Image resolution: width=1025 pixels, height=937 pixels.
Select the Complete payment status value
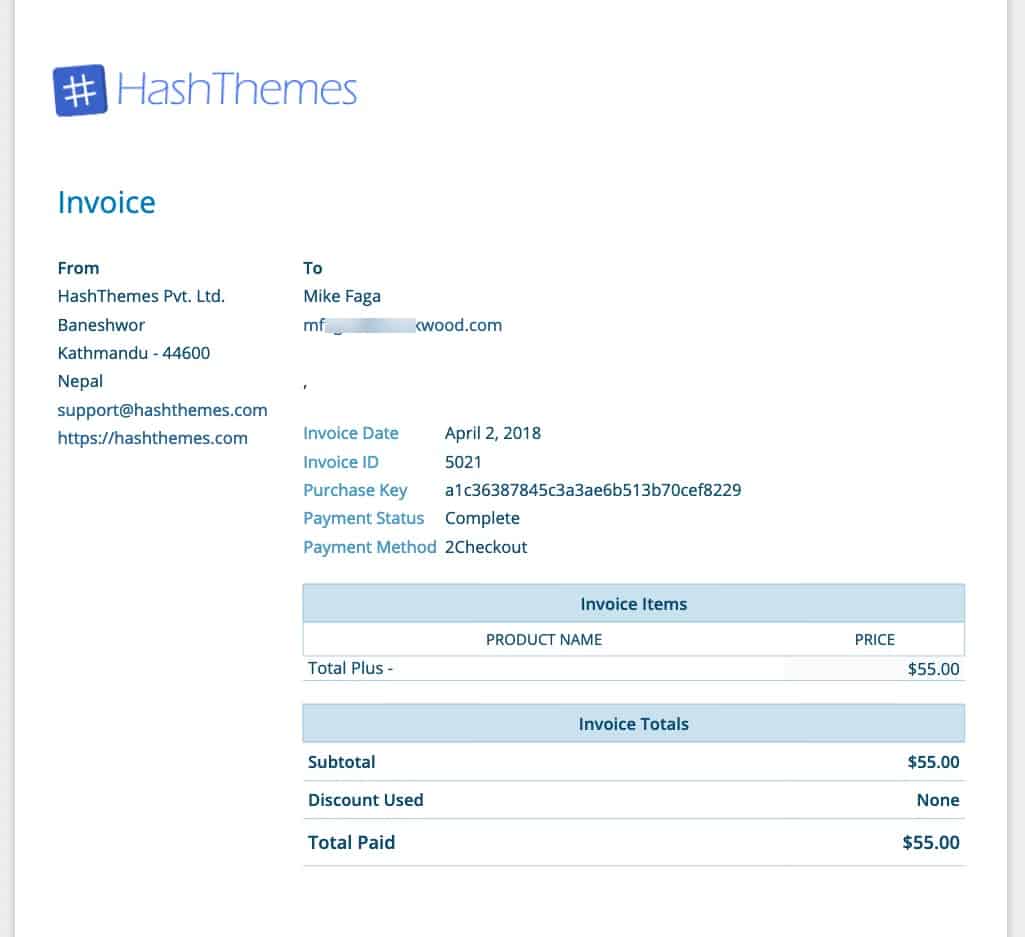coord(482,519)
